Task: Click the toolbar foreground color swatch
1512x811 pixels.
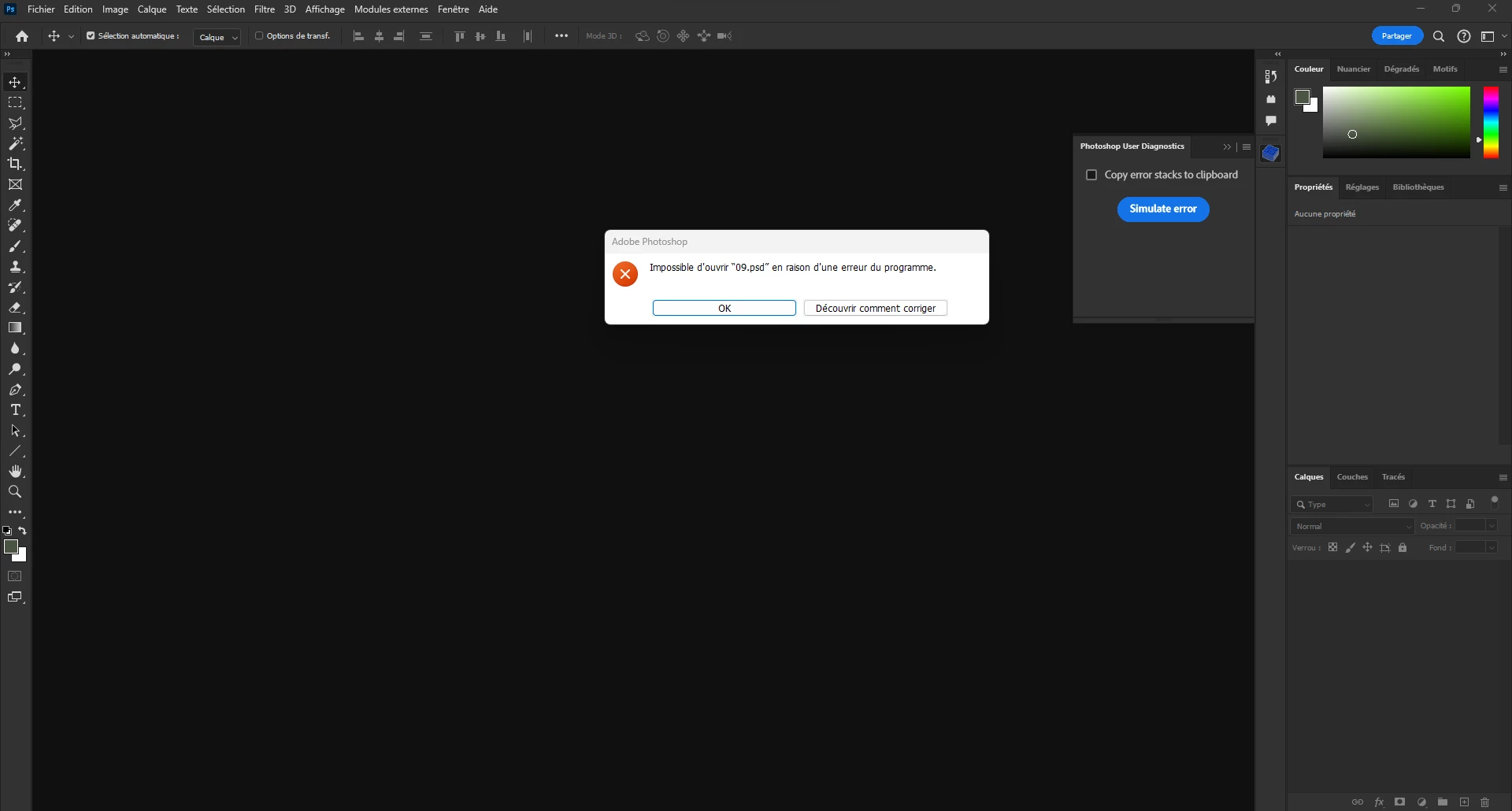Action: click(x=11, y=547)
